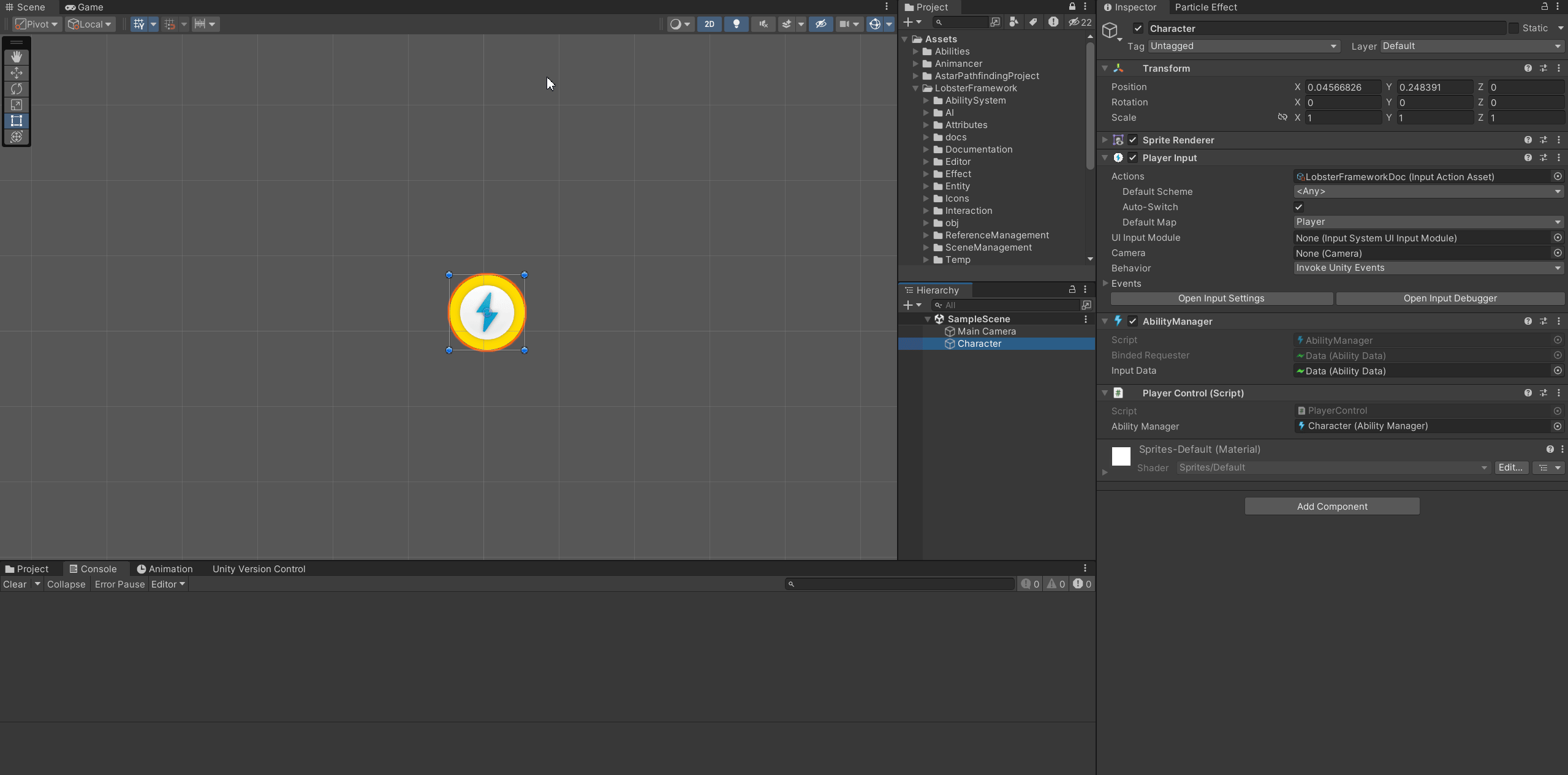
Task: Select the AbilitySystem folder
Action: coord(975,100)
